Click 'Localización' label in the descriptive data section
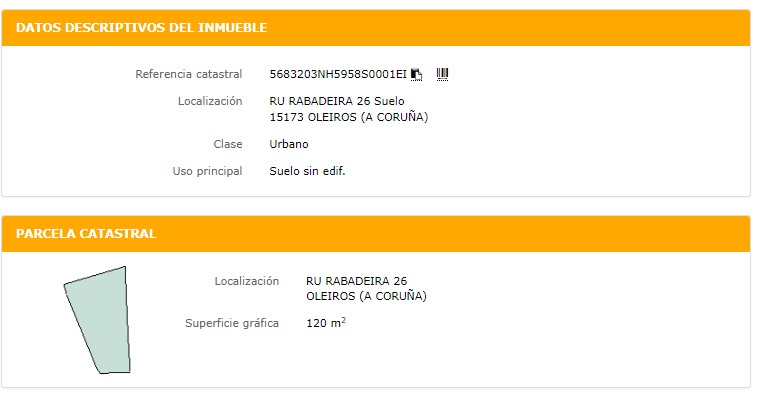Screen dimensions: 763x395 pyautogui.click(x=210, y=101)
